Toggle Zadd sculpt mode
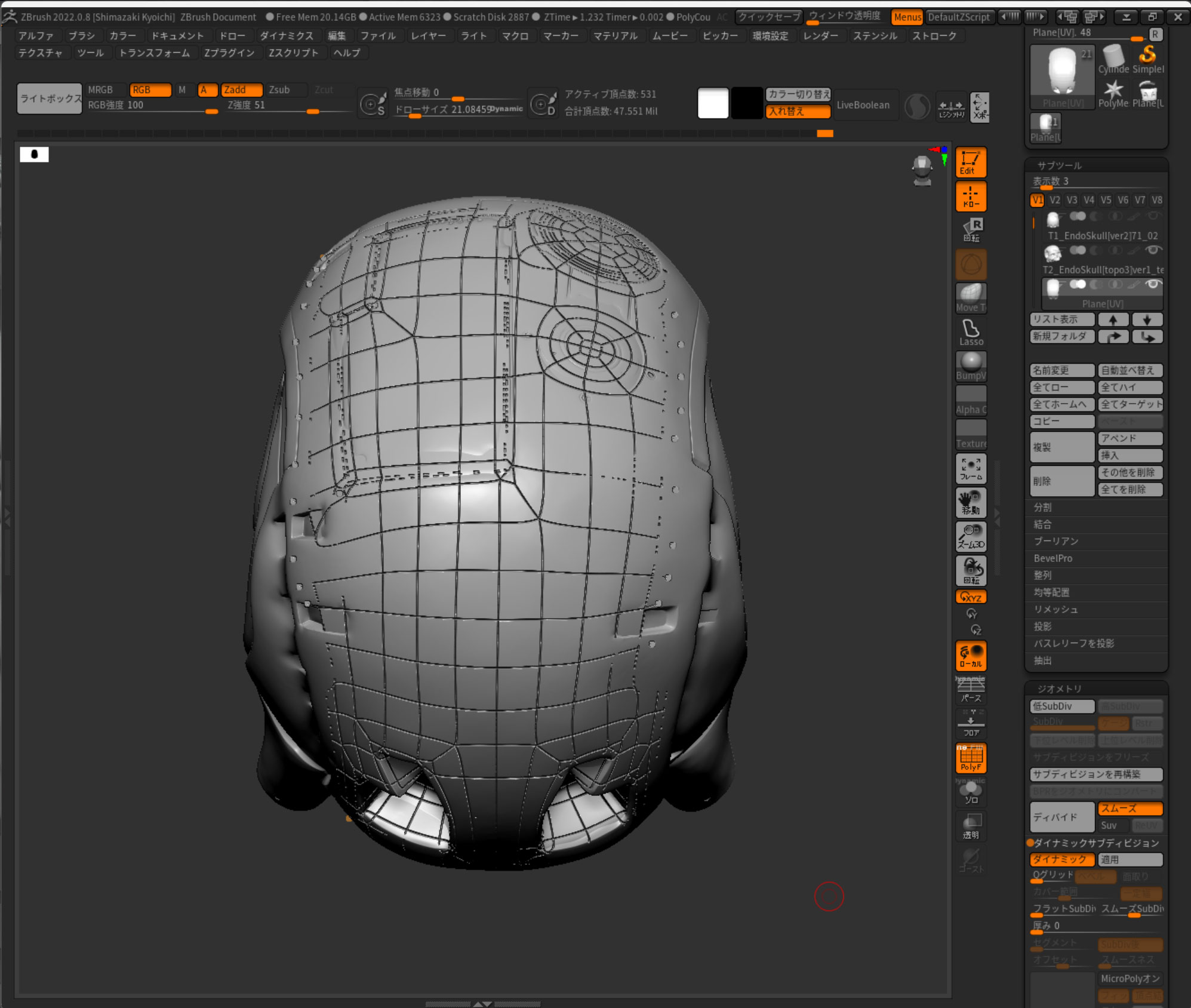This screenshot has height=1008, width=1191. point(241,90)
